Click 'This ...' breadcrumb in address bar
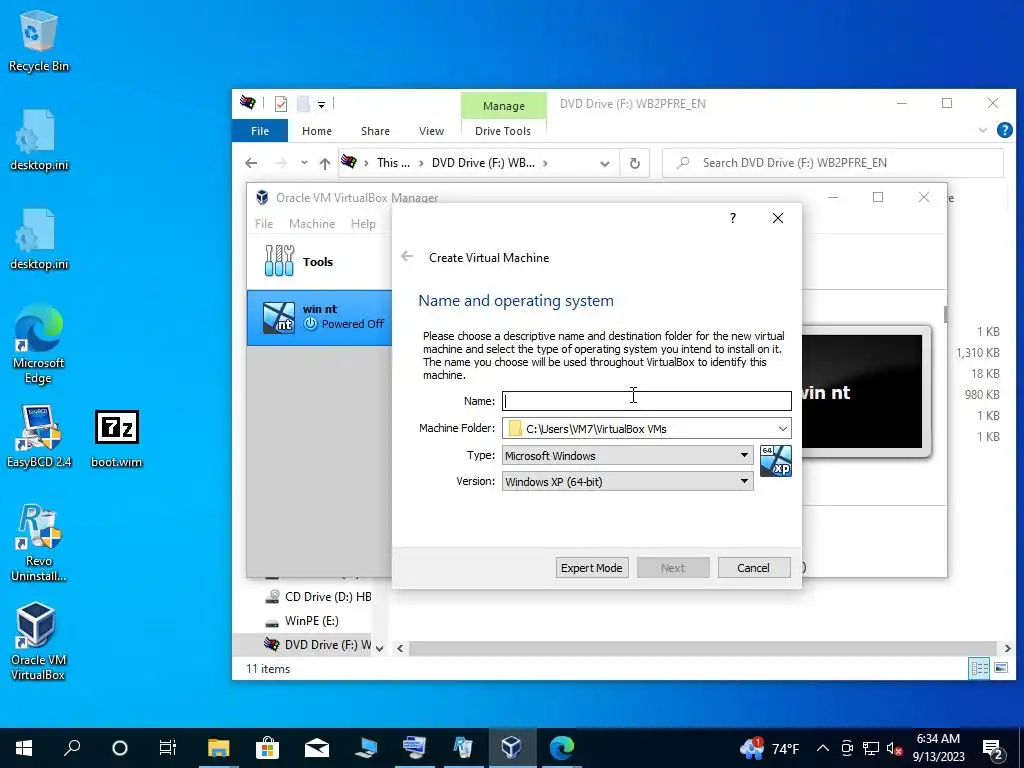The image size is (1024, 768). click(393, 163)
